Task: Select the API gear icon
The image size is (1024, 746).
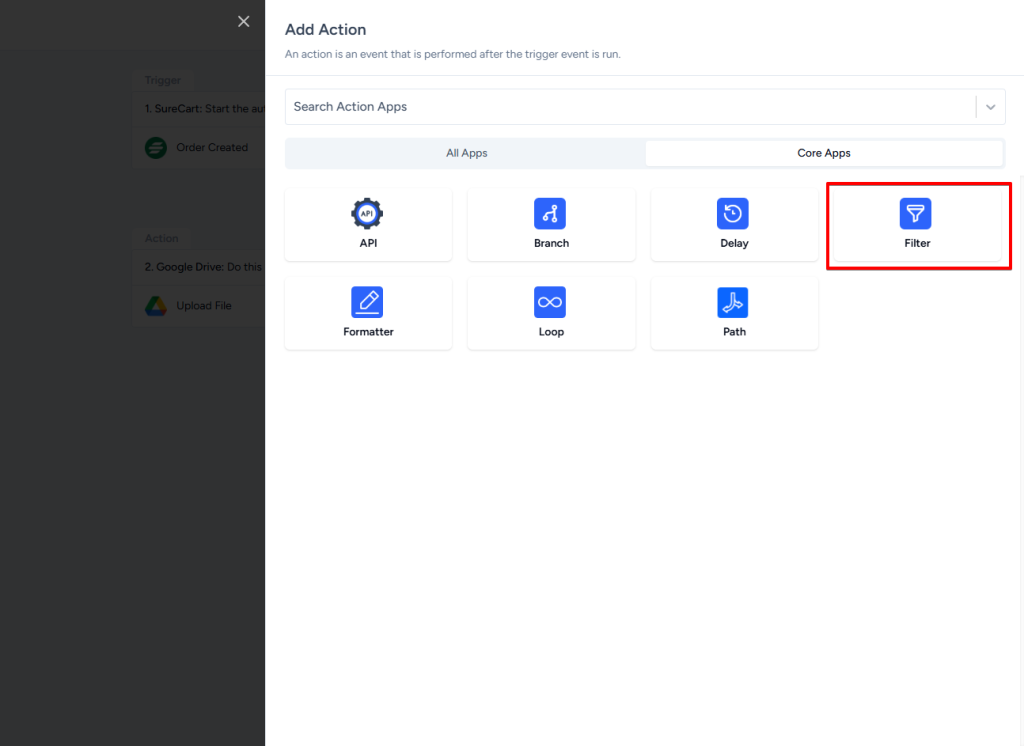Action: tap(367, 213)
